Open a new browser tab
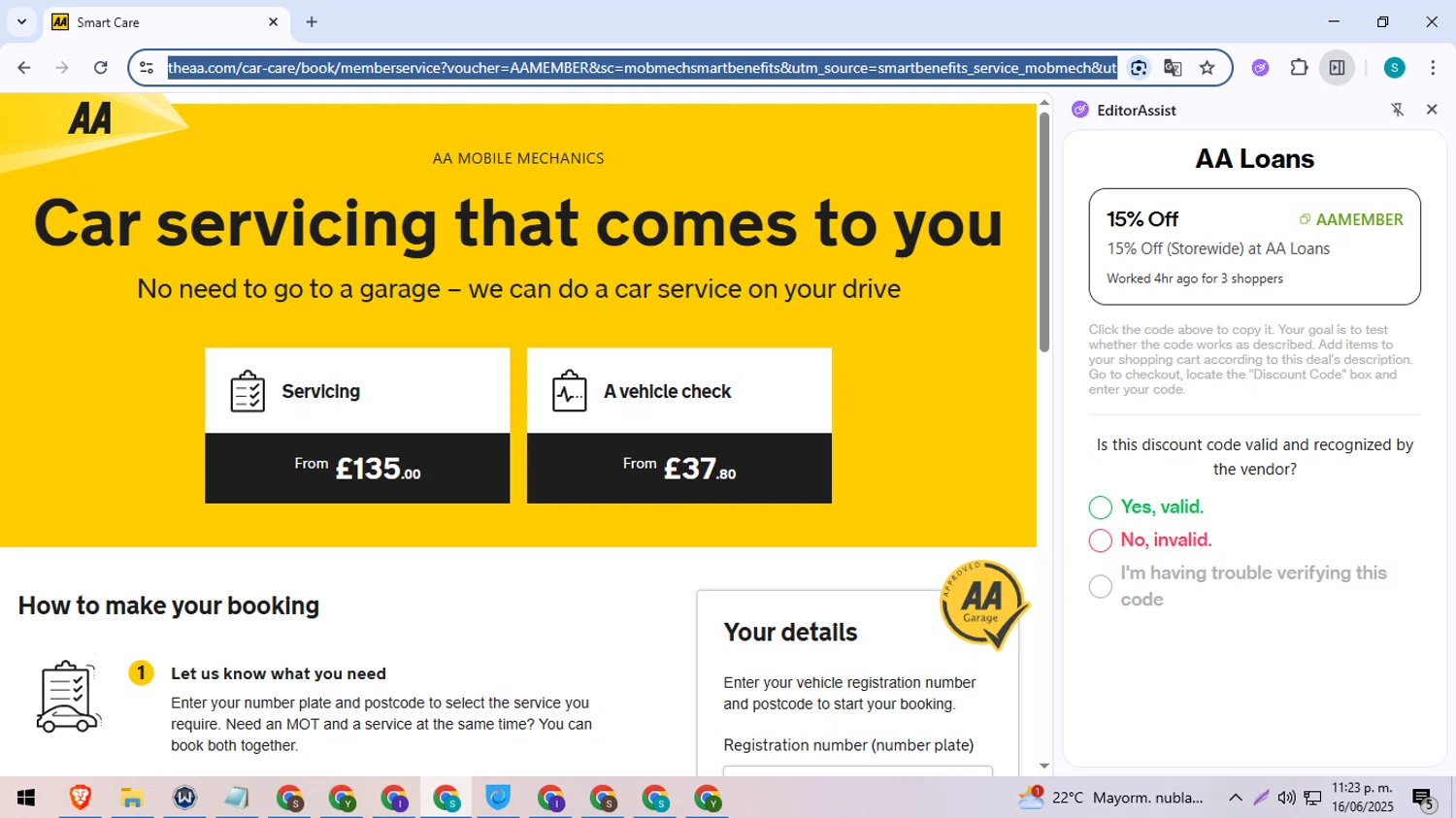 click(312, 21)
